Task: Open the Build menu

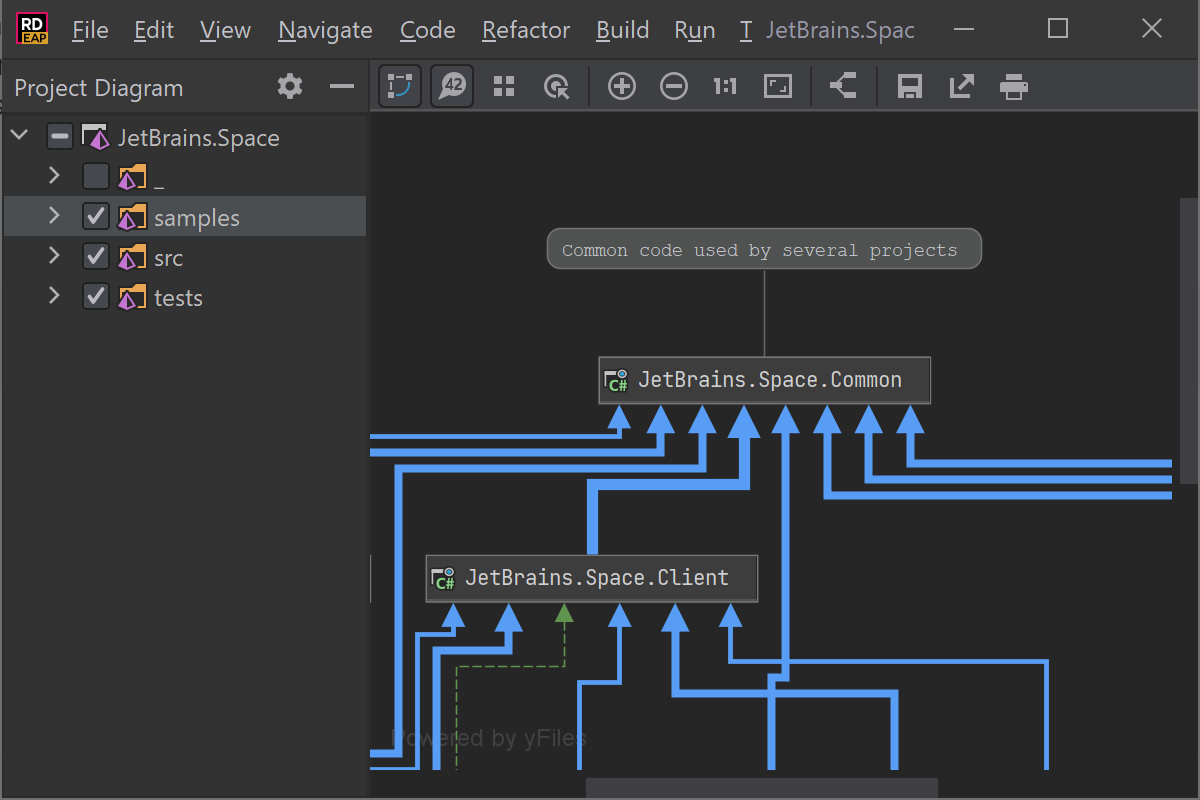Action: (622, 30)
